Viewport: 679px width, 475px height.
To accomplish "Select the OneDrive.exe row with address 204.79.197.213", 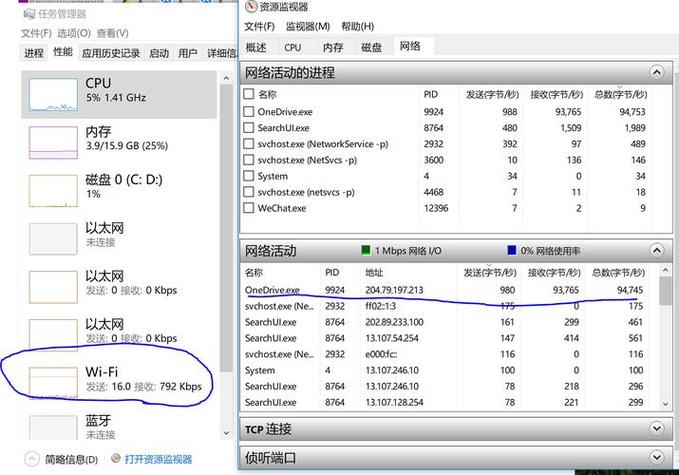I will point(444,290).
